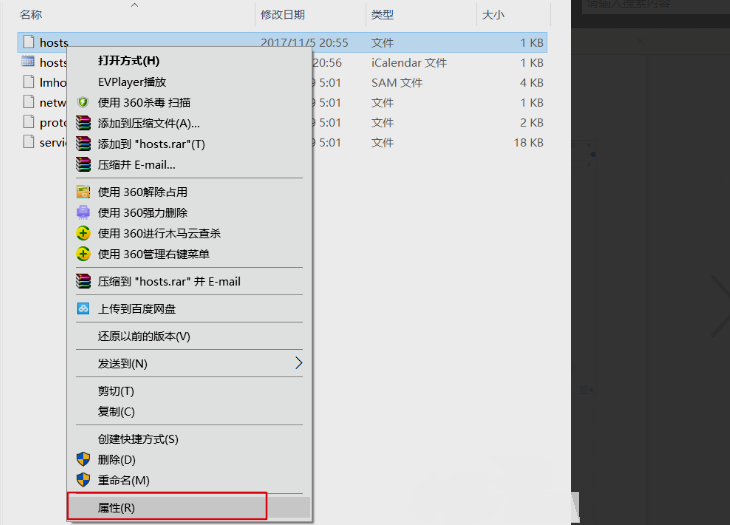Viewport: 730px width, 525px height.
Task: Choose 添加到压缩文件(A)... option
Action: pos(189,123)
